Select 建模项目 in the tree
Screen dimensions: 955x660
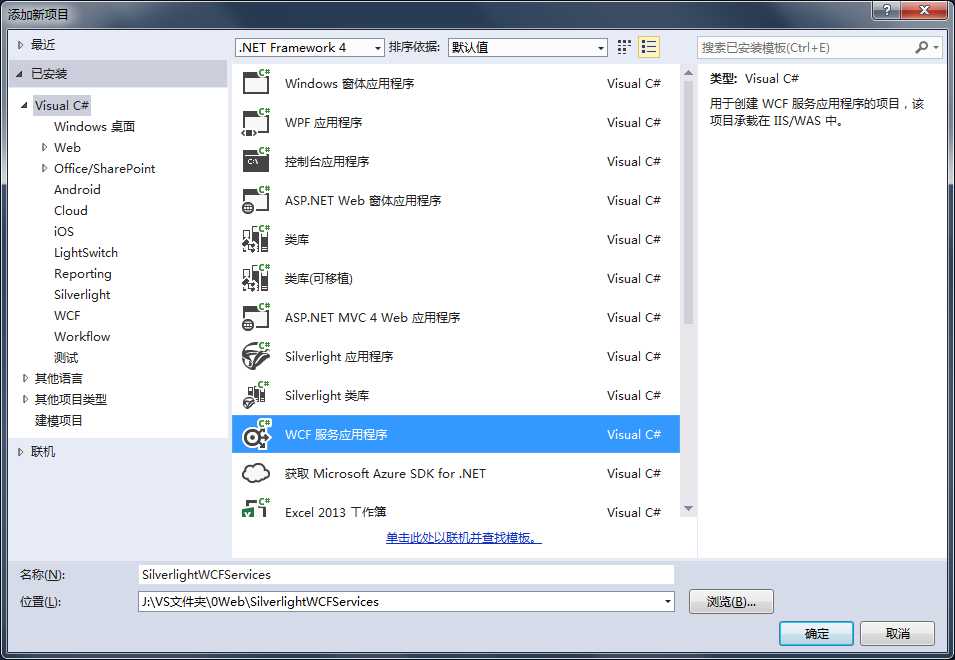pyautogui.click(x=58, y=420)
